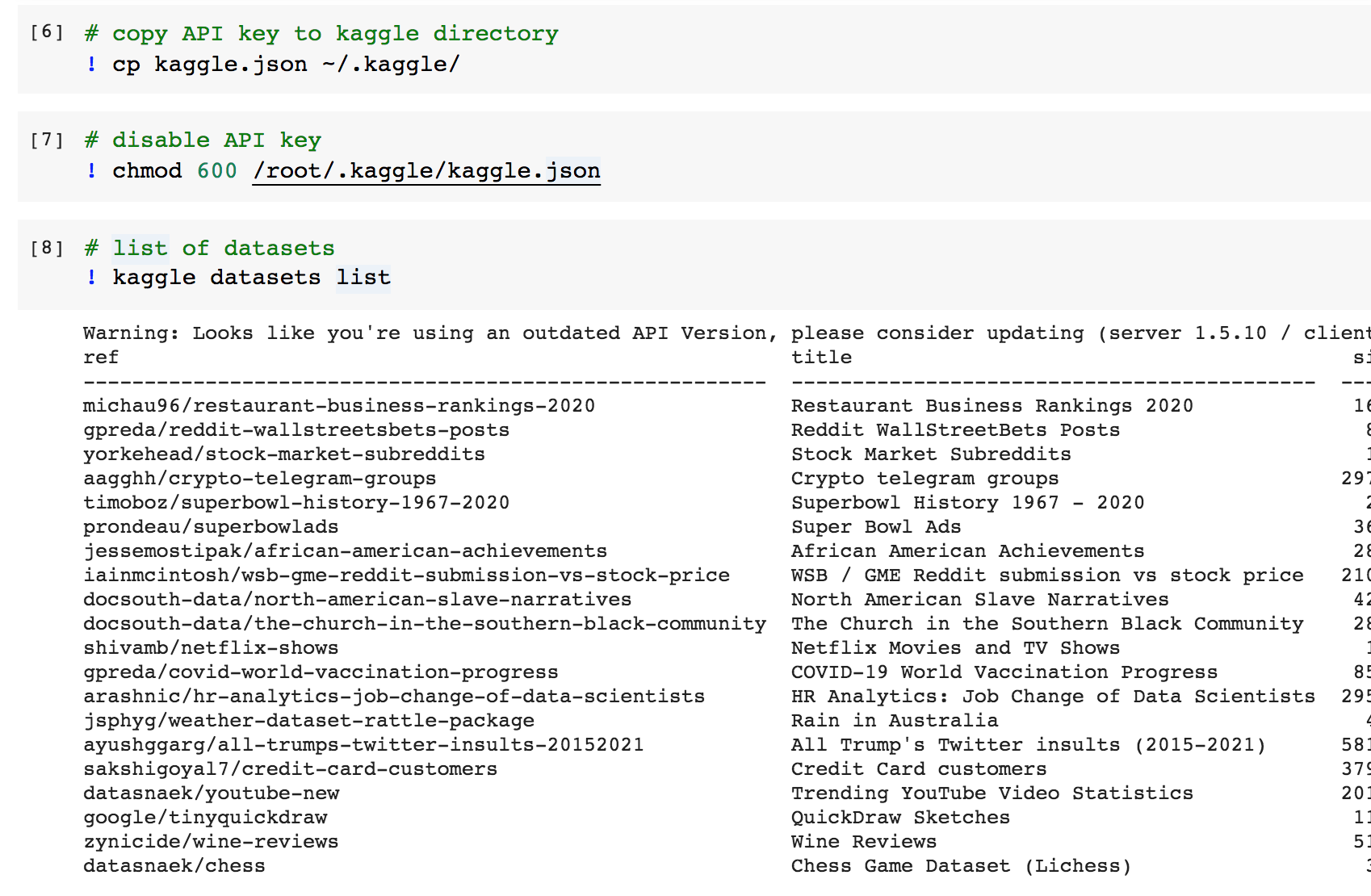
Task: Select timoboz/superbowl-history-1967-2020 ref
Action: (296, 502)
